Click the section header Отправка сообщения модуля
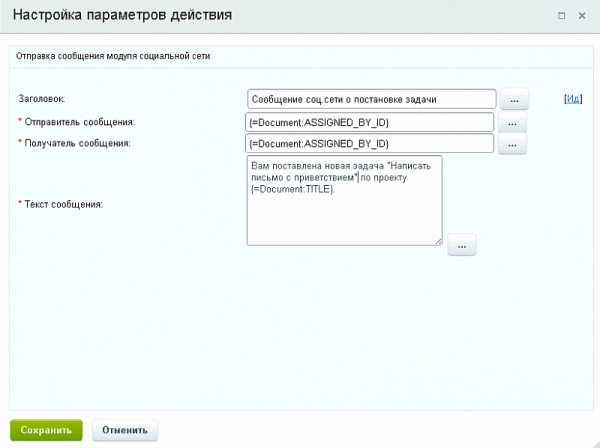This screenshot has height=448, width=600. point(118,55)
